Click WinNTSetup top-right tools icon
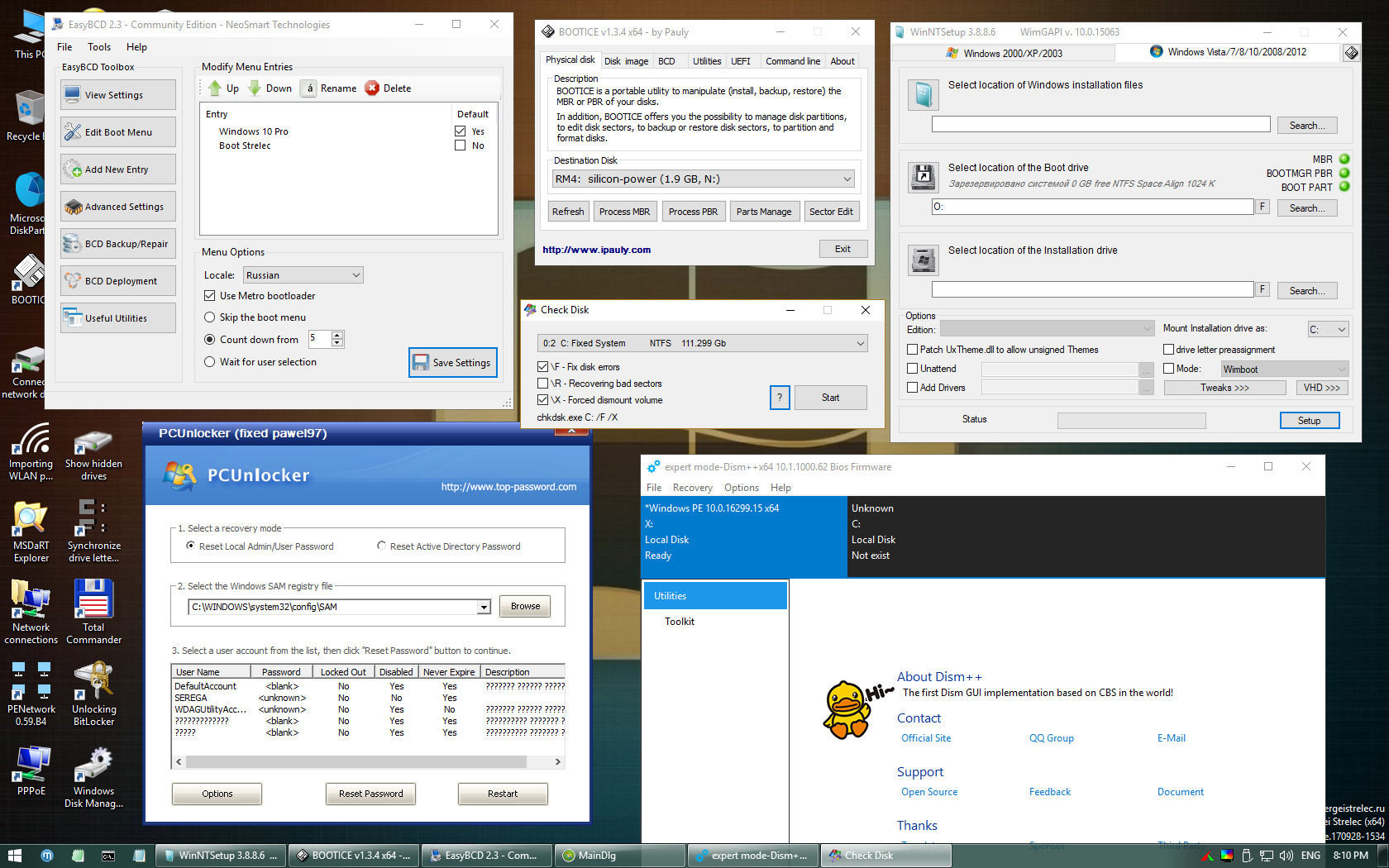 (x=1351, y=53)
